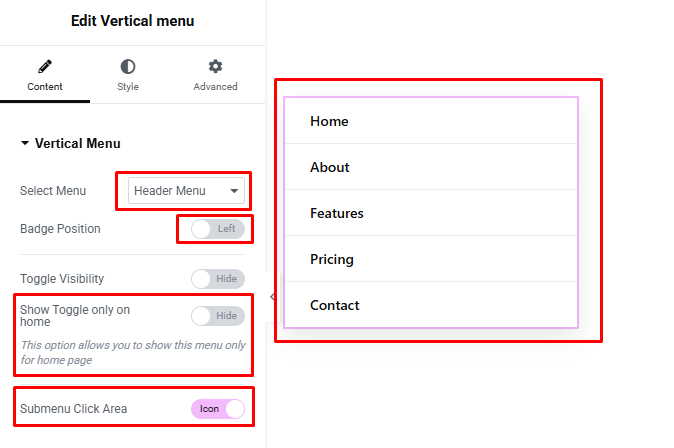Click the gear icon above Advanced
The image size is (674, 448).
(215, 67)
